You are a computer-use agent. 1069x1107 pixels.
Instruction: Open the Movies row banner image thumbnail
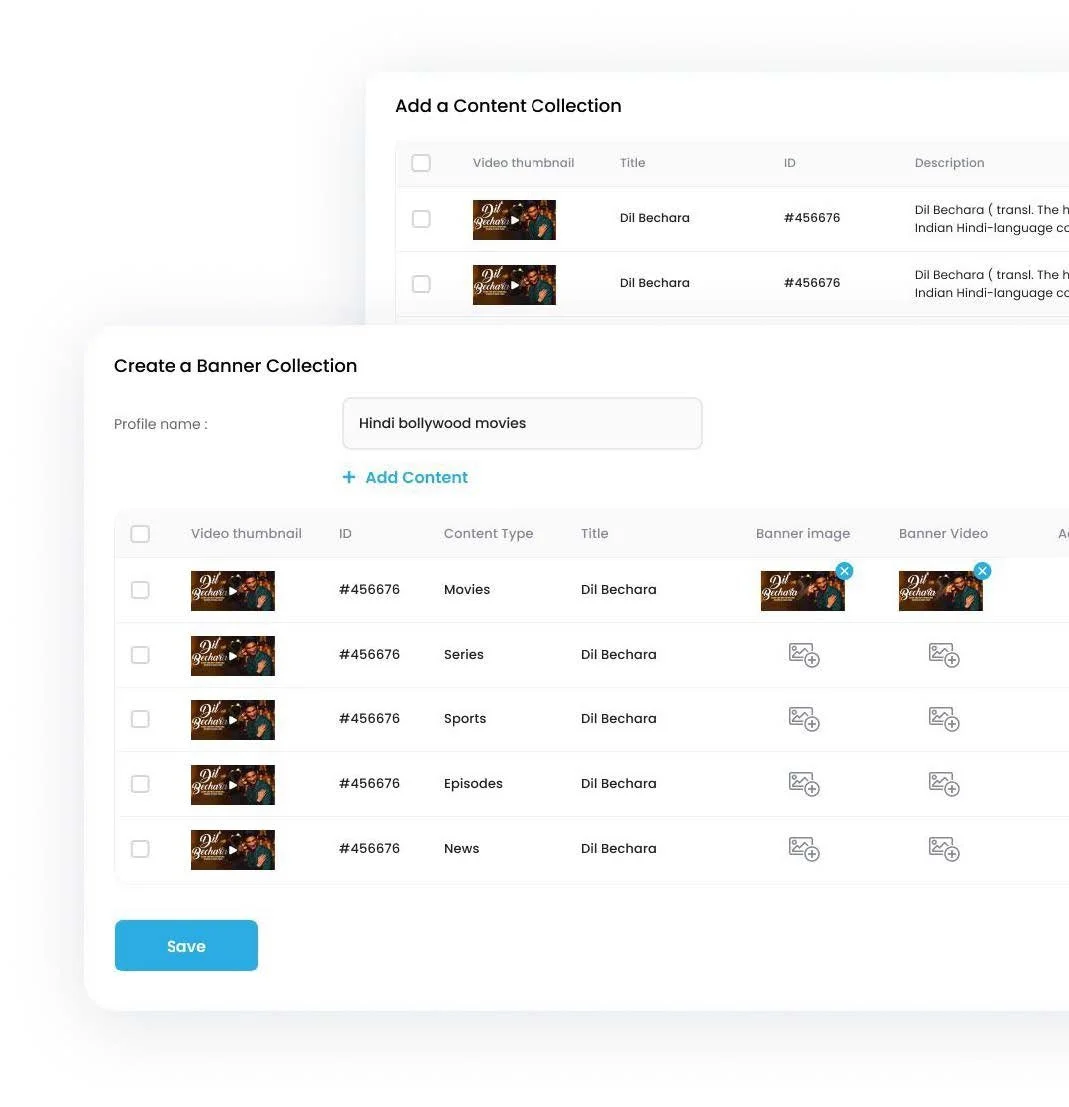point(802,591)
